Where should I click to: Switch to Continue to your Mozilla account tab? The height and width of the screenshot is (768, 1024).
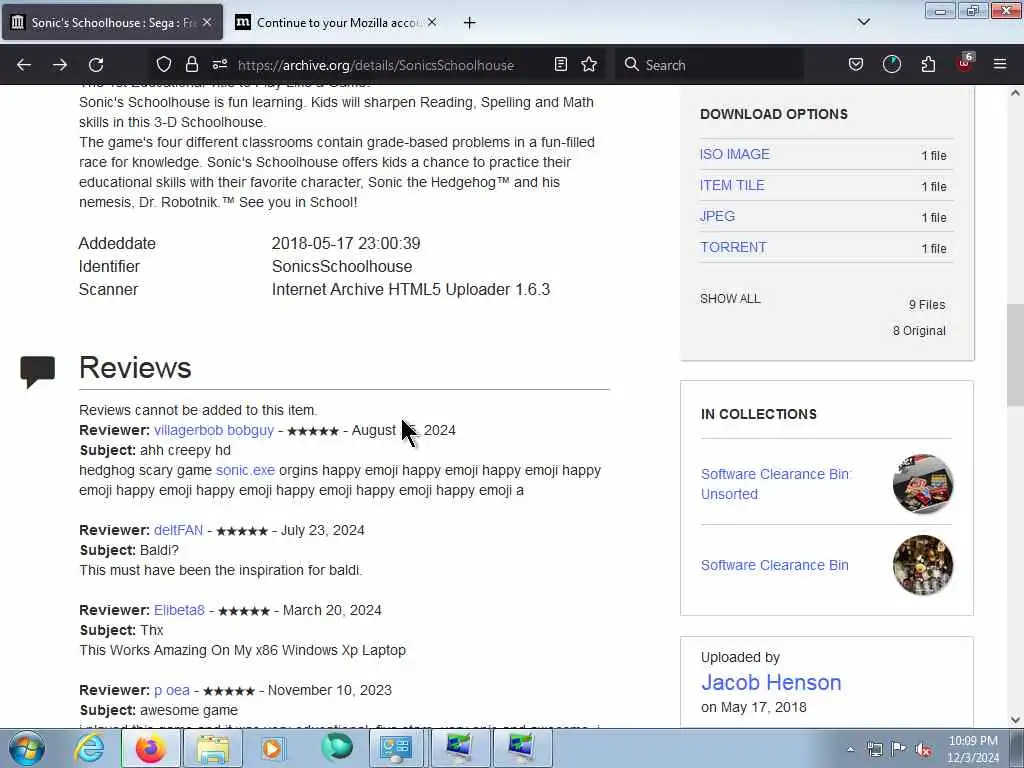tap(337, 23)
